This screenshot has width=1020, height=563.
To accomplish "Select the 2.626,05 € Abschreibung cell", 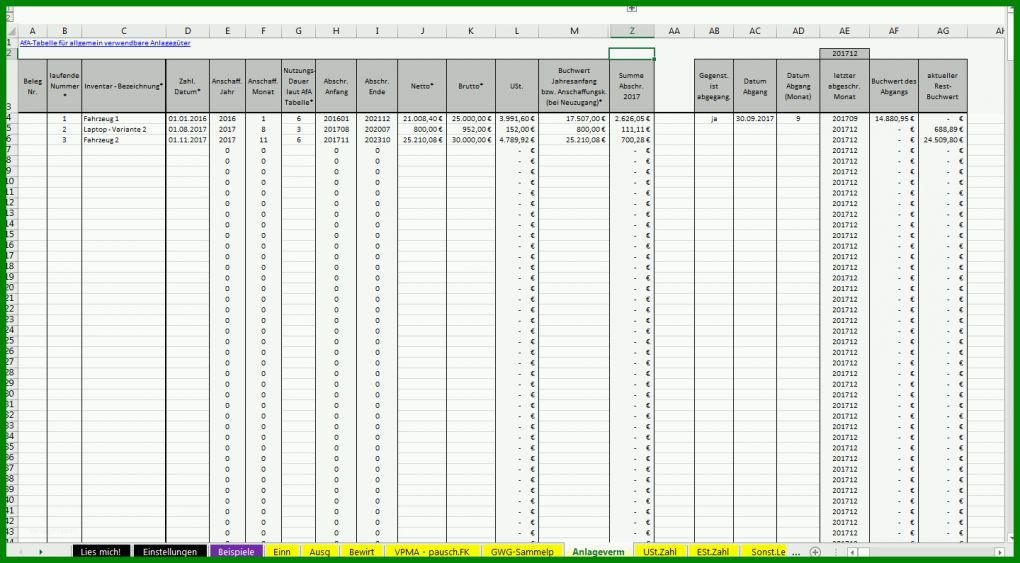I will pyautogui.click(x=632, y=119).
